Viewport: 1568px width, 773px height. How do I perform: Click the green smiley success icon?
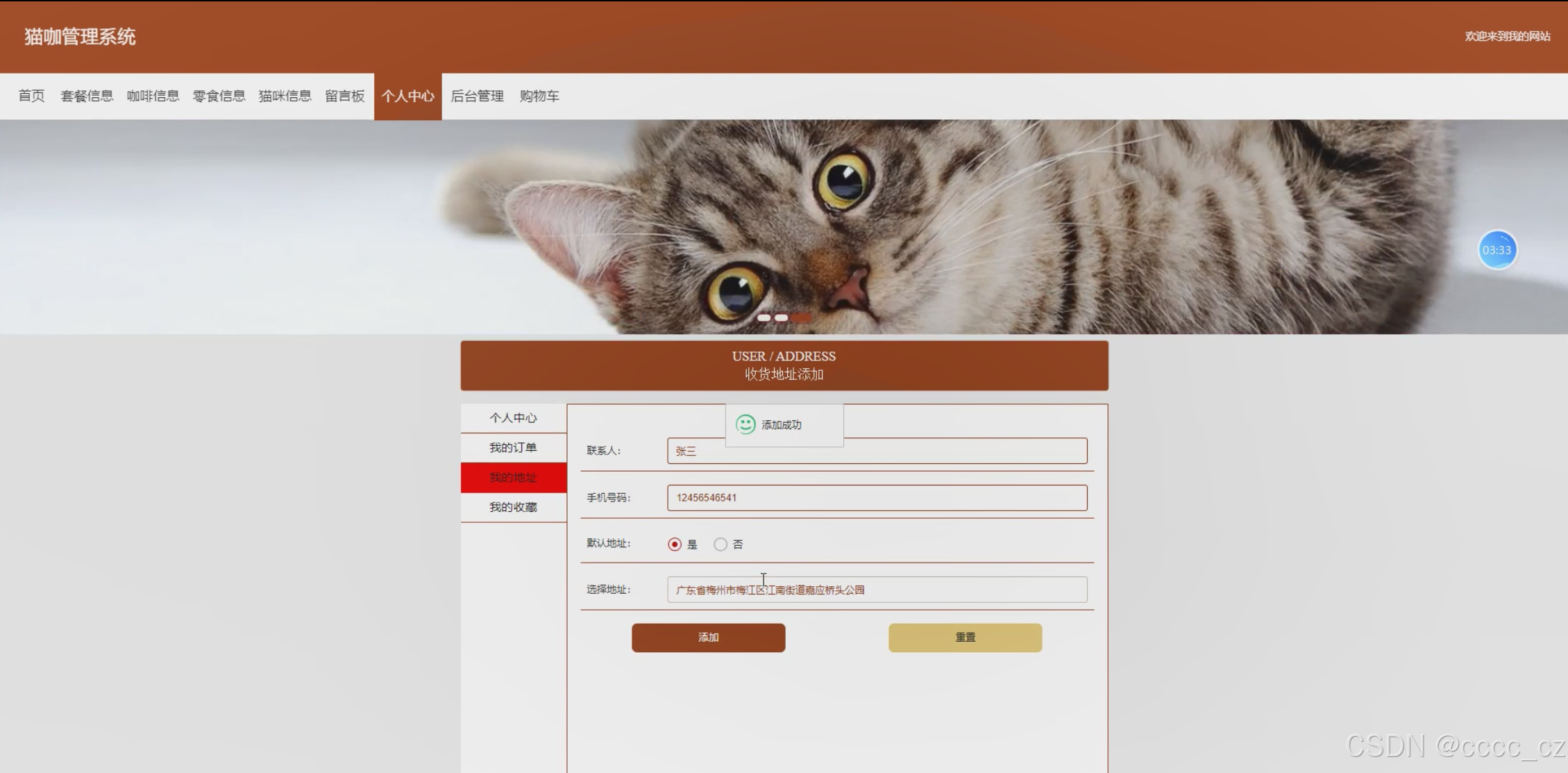point(745,424)
